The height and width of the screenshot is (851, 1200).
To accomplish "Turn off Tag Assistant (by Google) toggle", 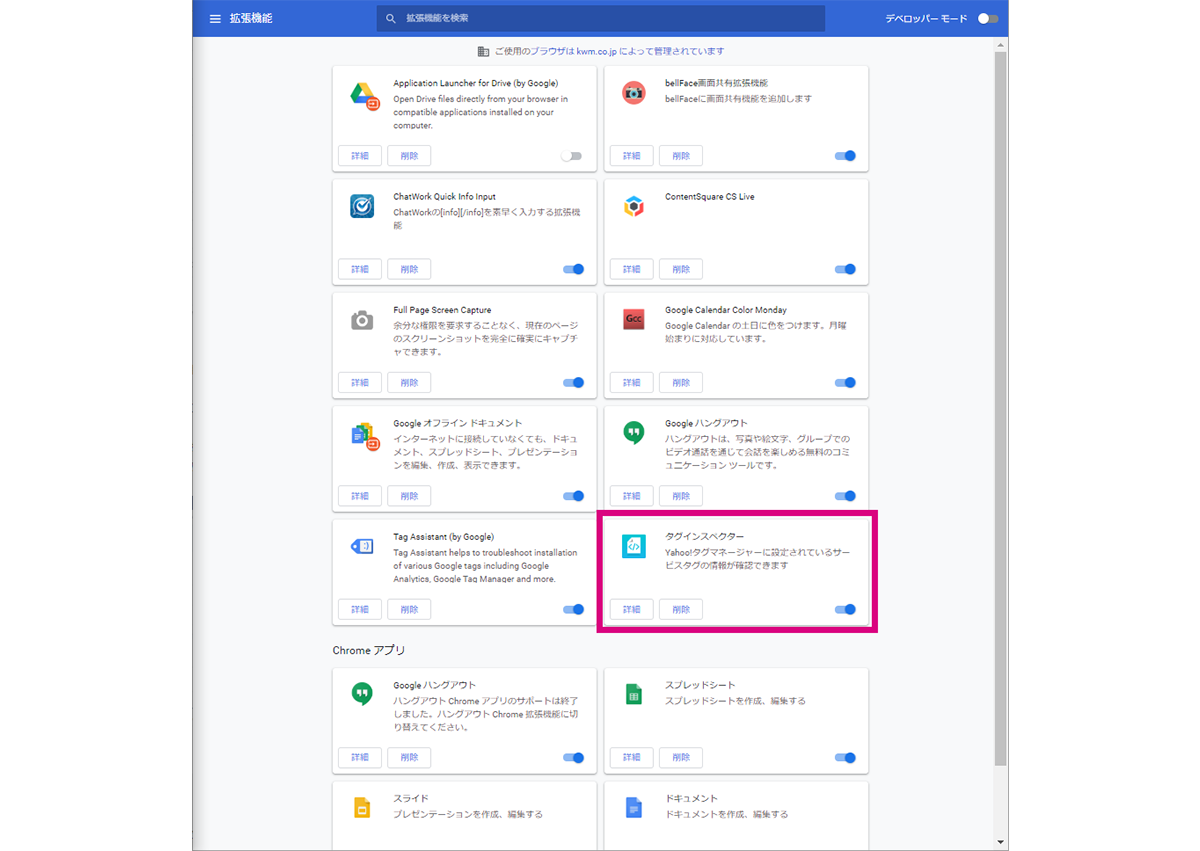I will [573, 609].
